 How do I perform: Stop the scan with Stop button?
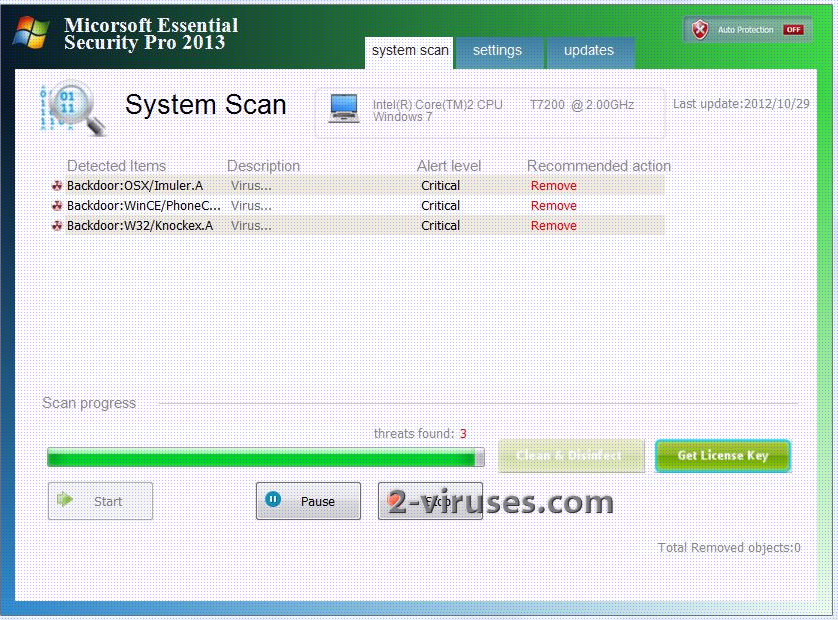click(x=430, y=501)
